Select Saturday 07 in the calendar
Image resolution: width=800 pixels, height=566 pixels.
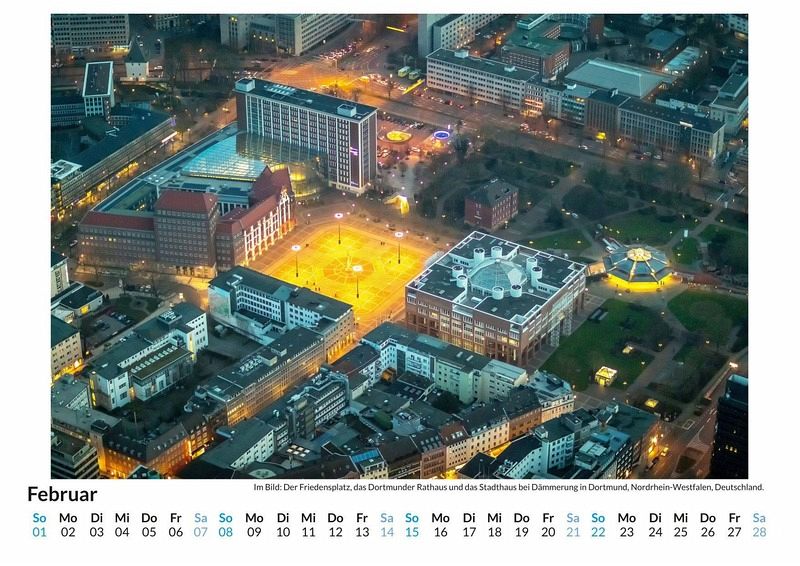pos(201,525)
